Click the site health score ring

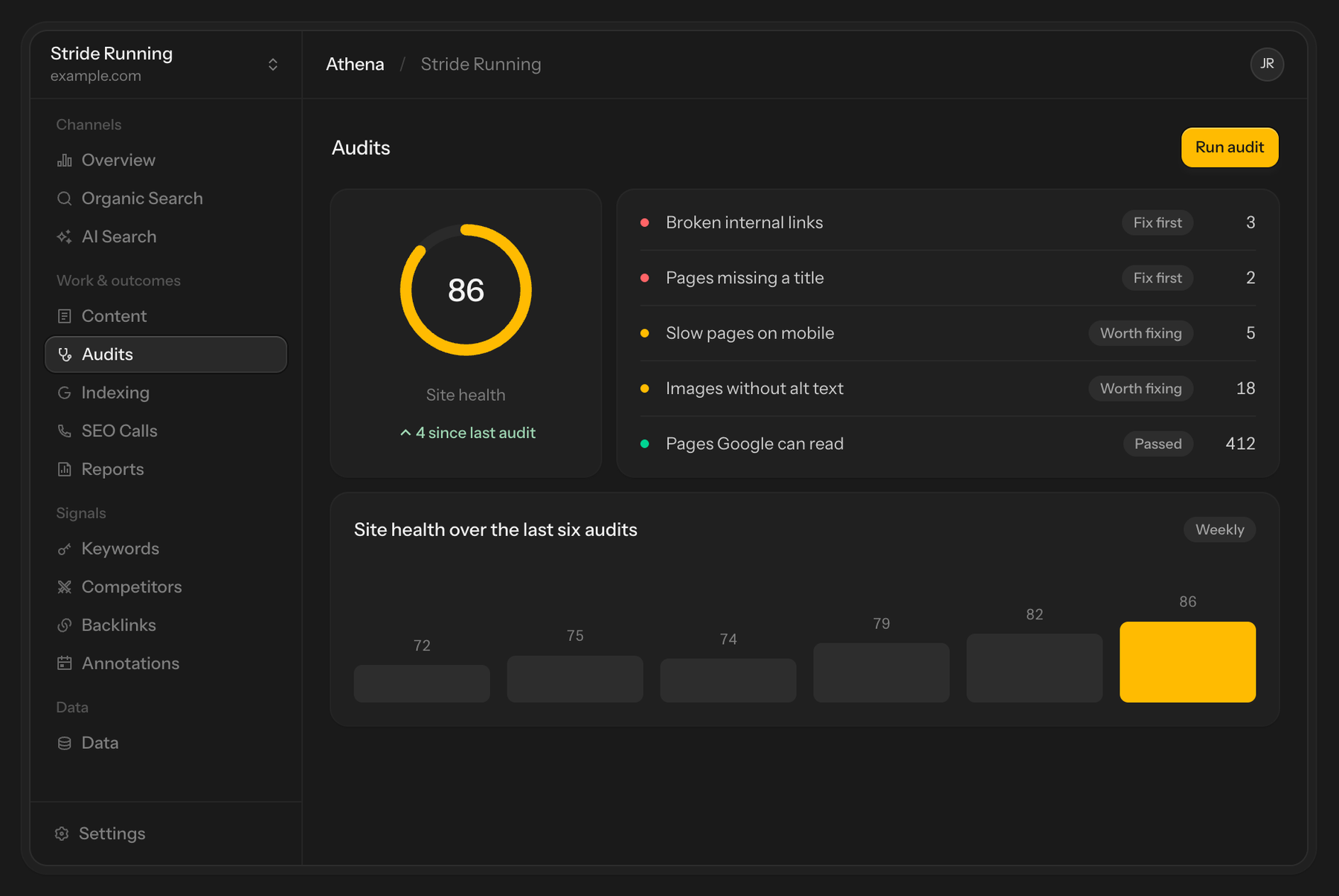coord(466,290)
